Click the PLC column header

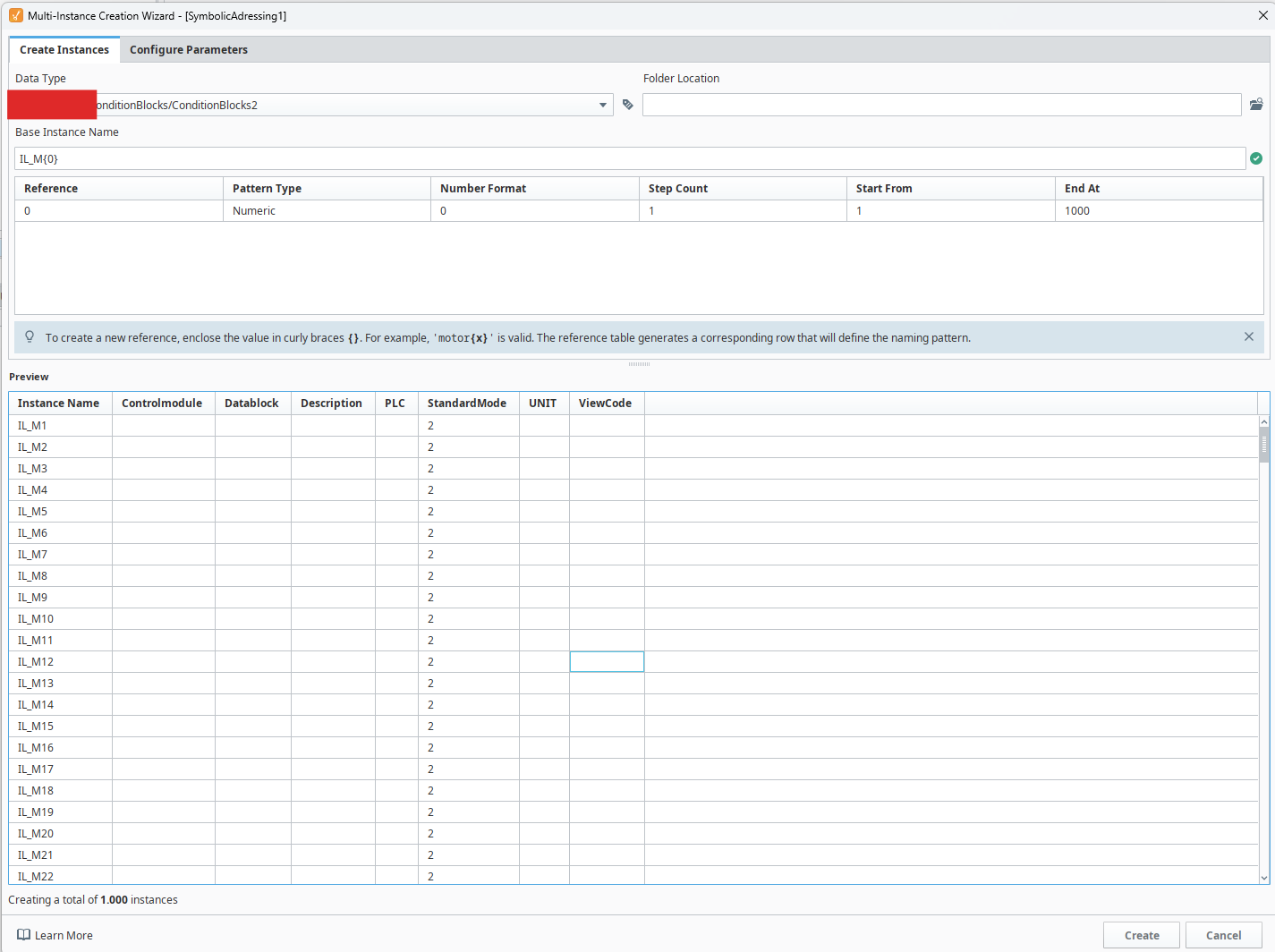tap(396, 404)
